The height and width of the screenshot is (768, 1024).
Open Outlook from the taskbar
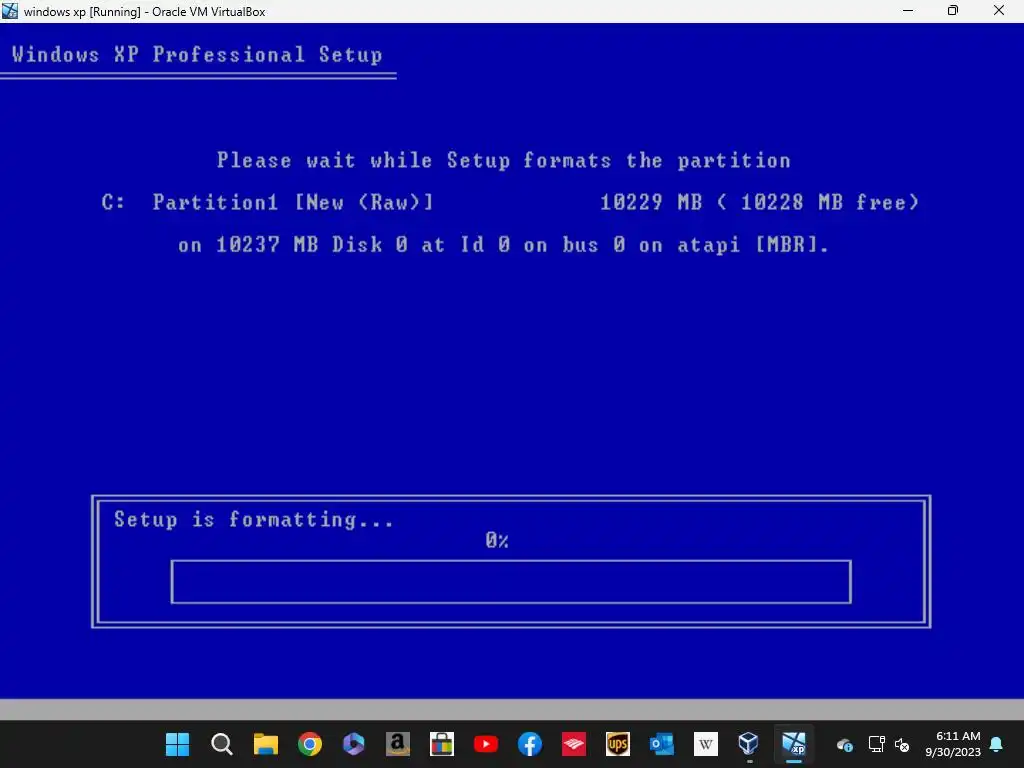[x=662, y=744]
